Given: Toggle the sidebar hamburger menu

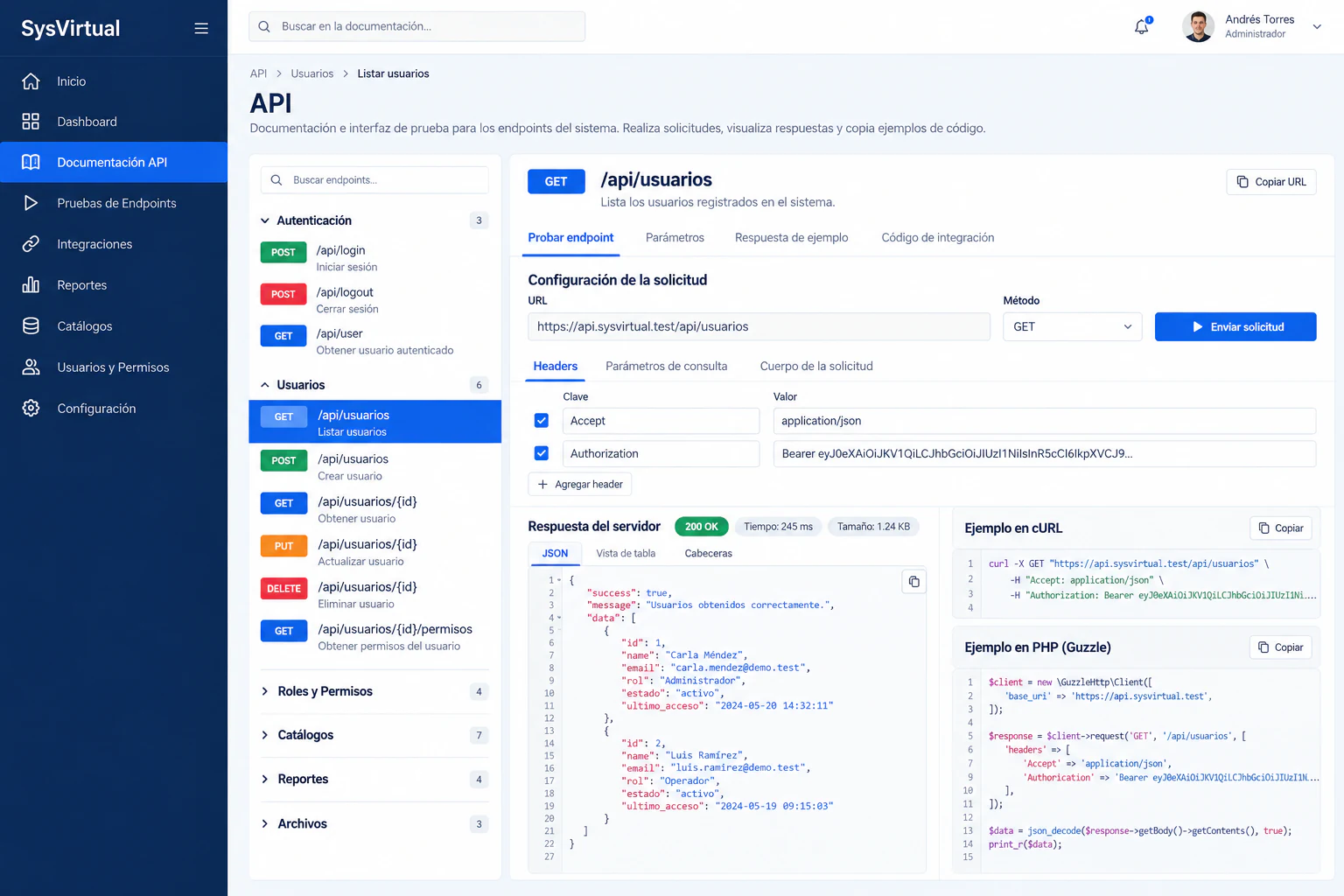Looking at the screenshot, I should click(201, 28).
